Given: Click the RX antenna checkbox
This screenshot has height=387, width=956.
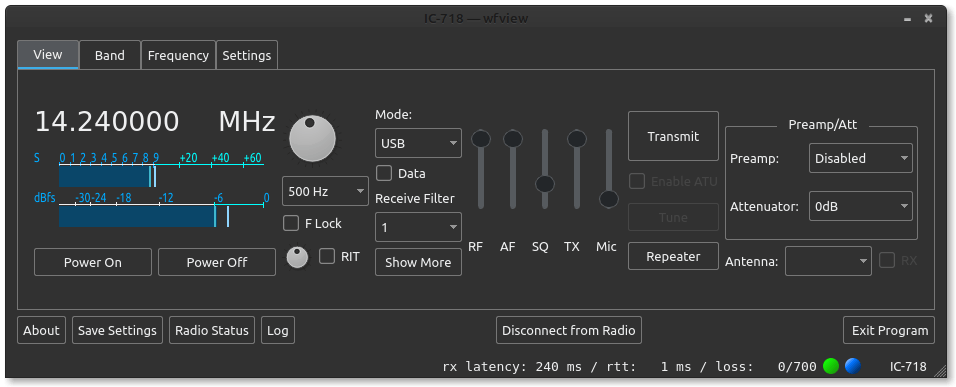Looking at the screenshot, I should pos(887,261).
